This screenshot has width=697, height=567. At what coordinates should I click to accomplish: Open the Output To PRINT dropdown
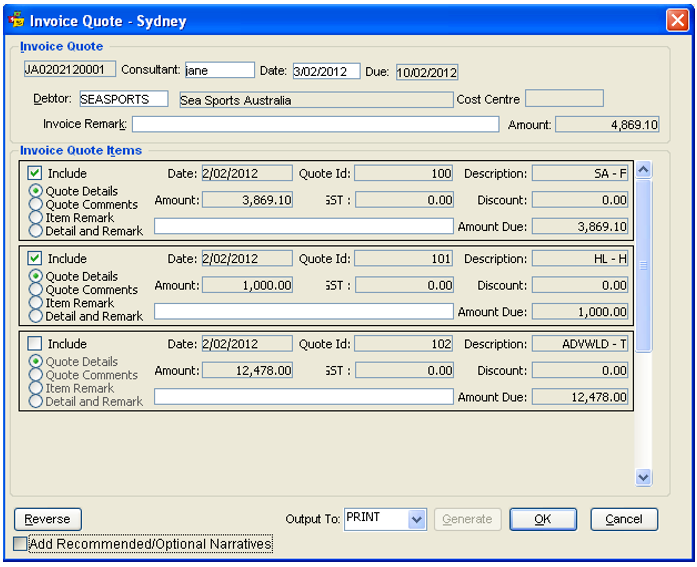pos(417,519)
